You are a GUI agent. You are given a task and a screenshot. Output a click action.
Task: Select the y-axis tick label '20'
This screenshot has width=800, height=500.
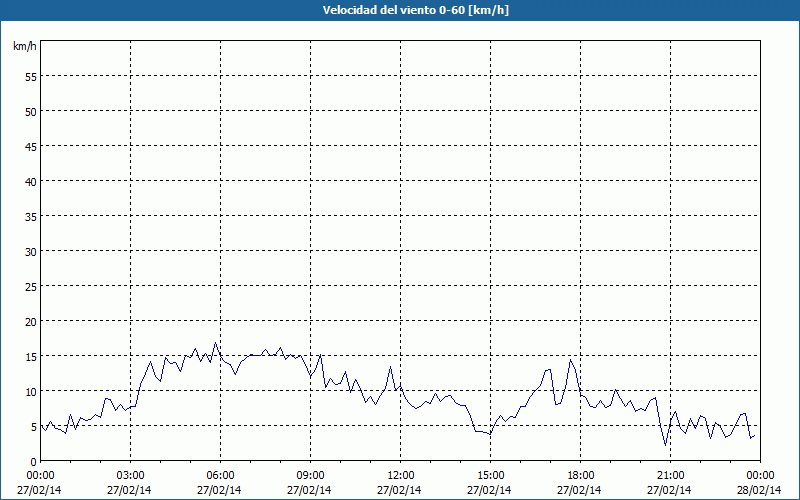(x=31, y=321)
